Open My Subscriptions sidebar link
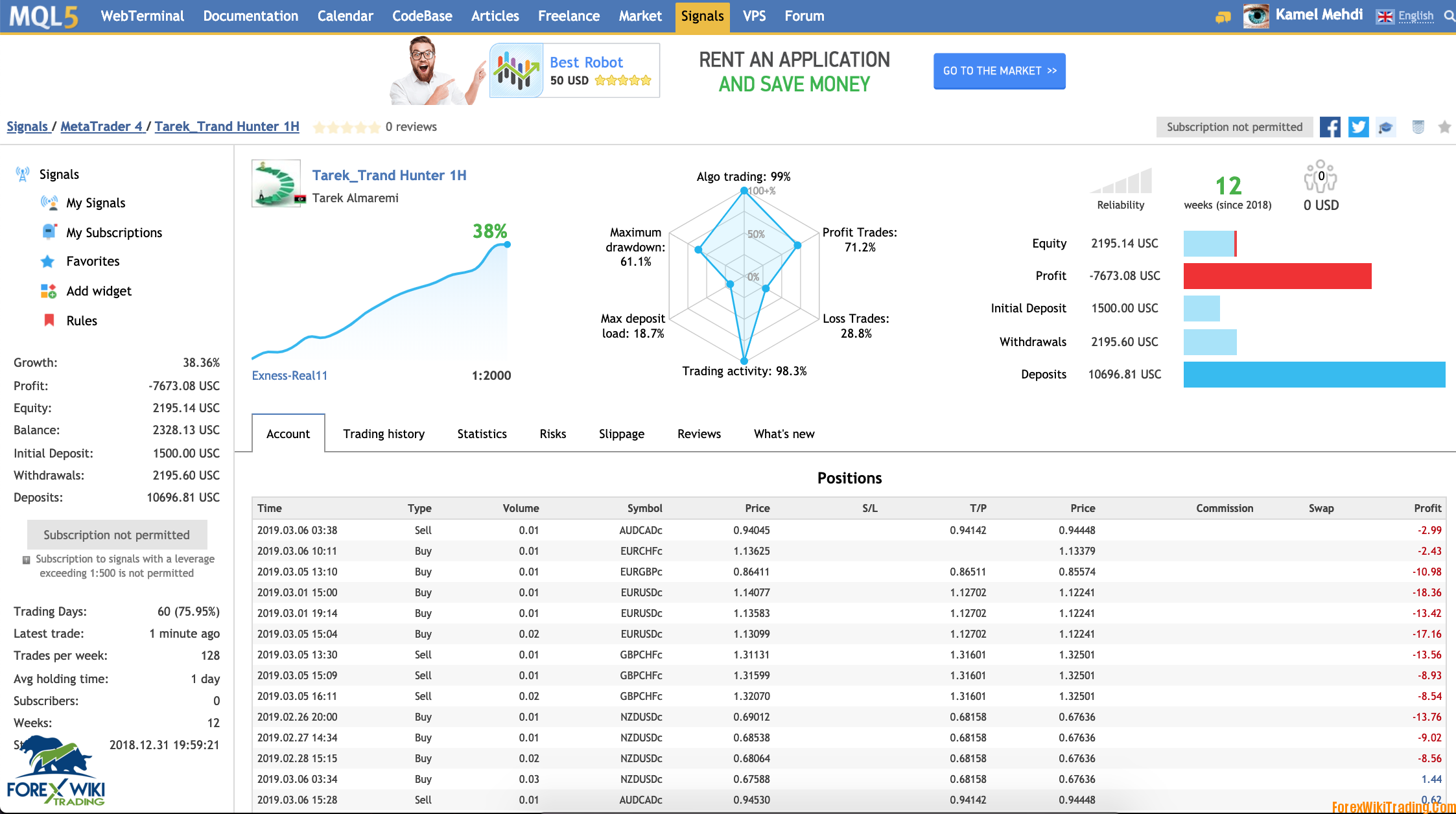The image size is (1456, 814). coord(114,233)
